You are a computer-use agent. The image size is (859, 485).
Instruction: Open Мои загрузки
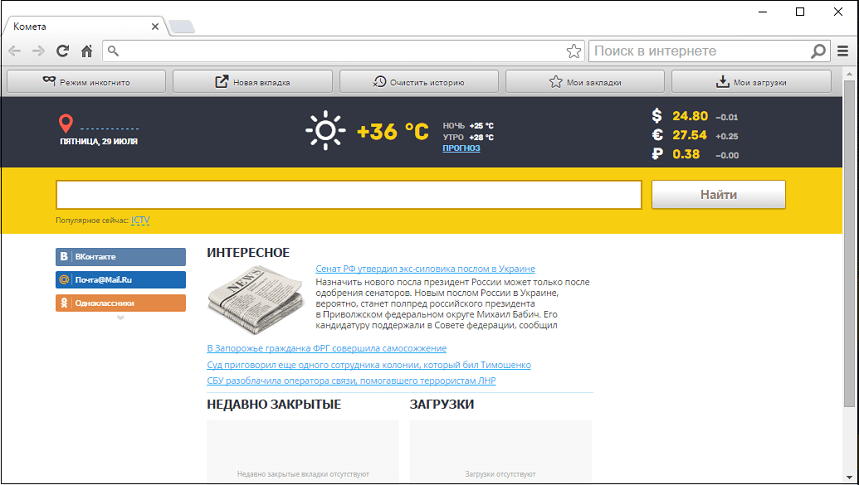(751, 82)
